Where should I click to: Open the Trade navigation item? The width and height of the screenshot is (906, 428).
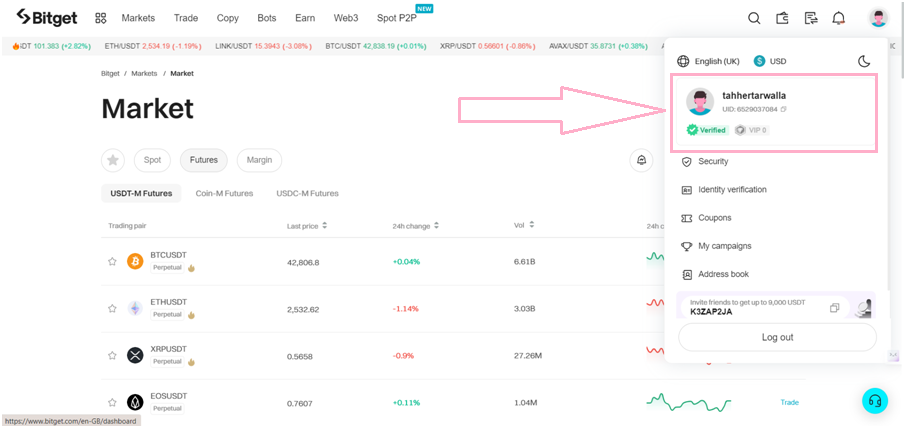pos(186,18)
